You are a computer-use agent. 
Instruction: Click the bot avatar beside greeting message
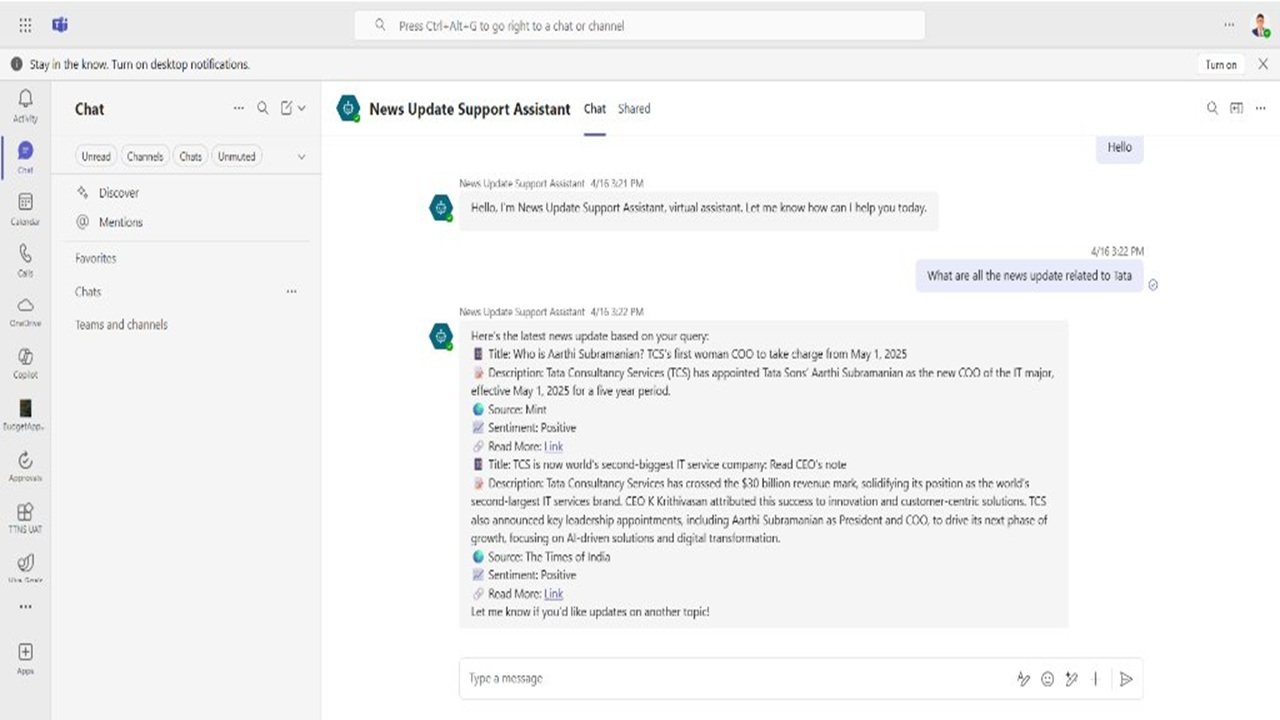pyautogui.click(x=441, y=207)
